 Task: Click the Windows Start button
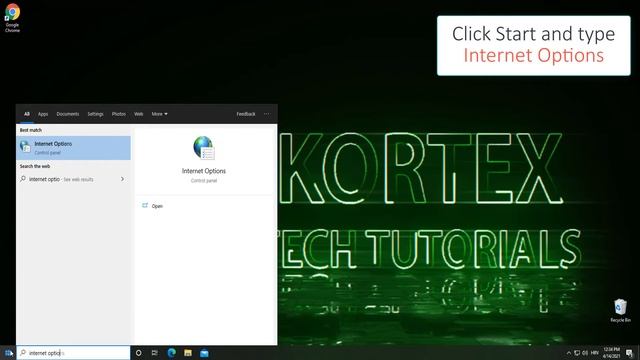pyautogui.click(x=8, y=353)
